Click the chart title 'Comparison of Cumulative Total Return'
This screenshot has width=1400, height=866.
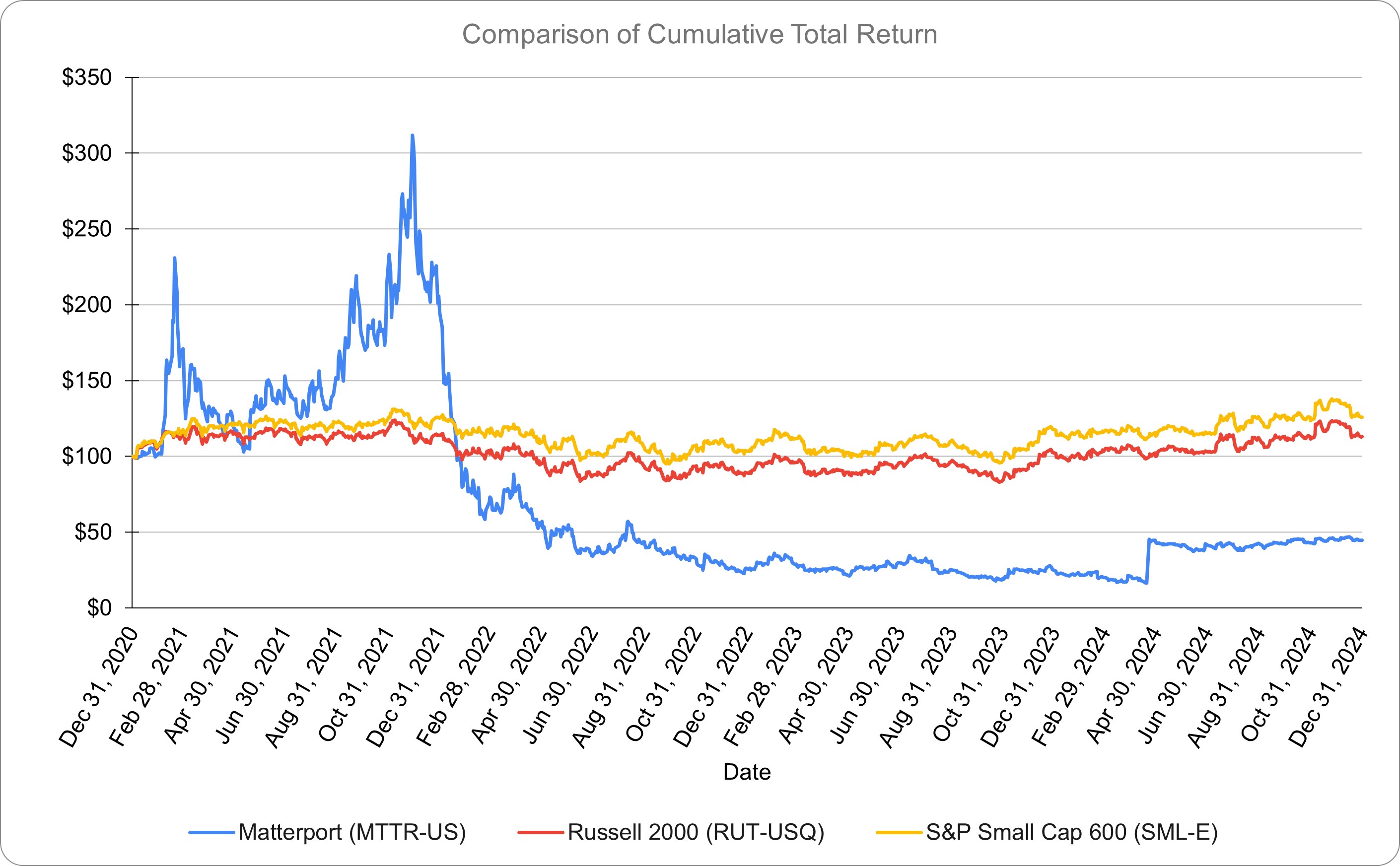700,34
